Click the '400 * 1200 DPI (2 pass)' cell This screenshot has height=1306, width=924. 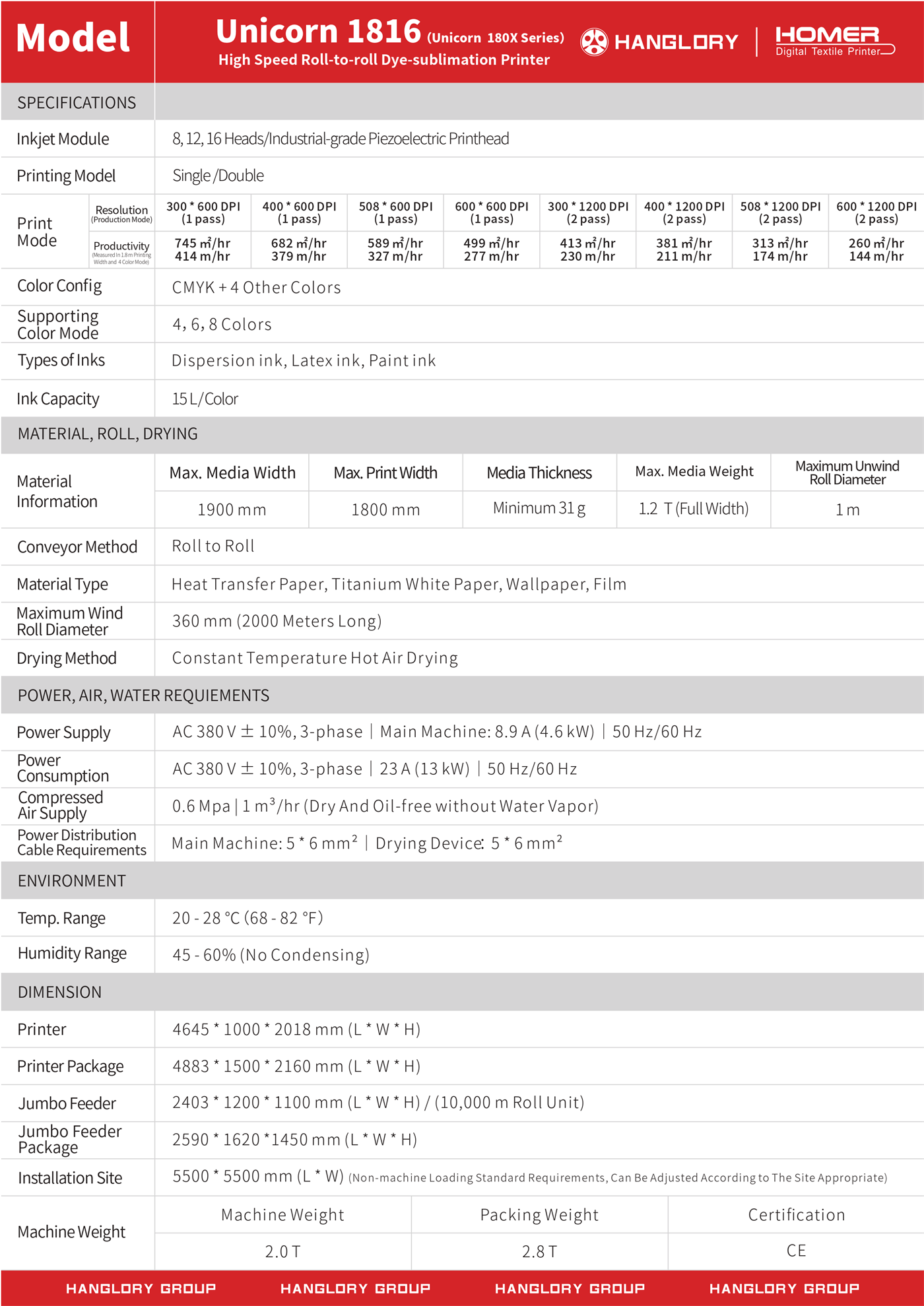684,212
